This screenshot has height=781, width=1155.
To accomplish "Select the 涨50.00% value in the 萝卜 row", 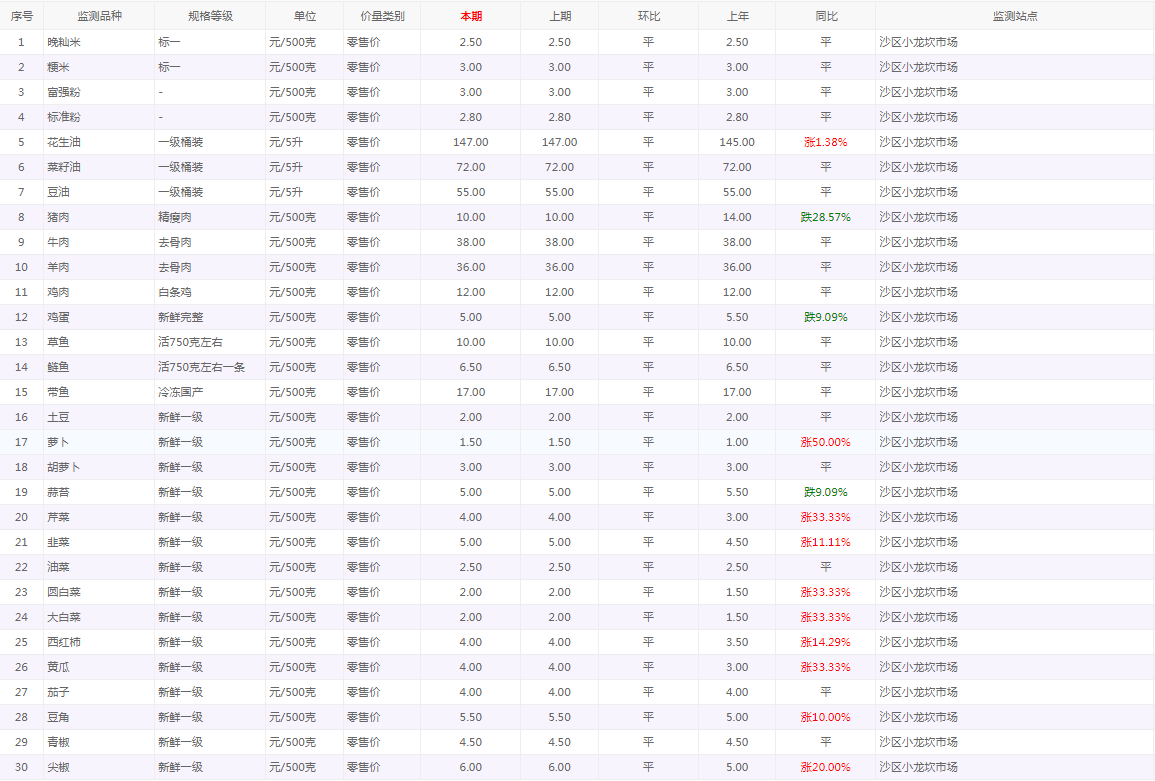I will click(825, 442).
